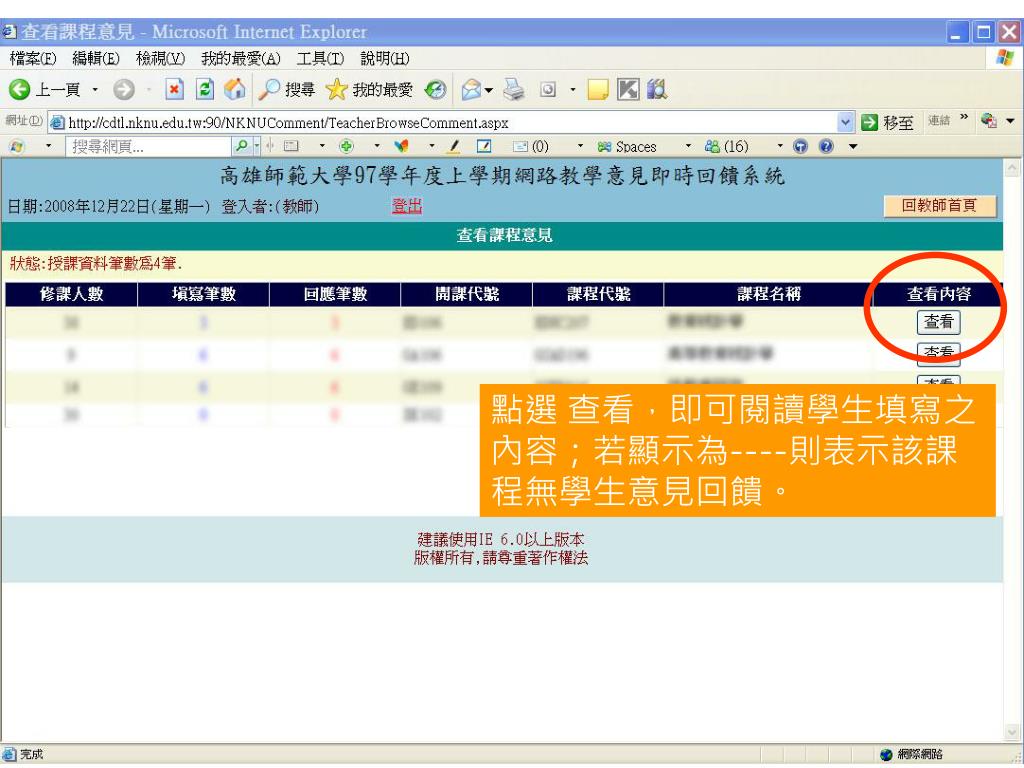Click the page scrollbar up arrow
Screen dimensions: 1024x768
1012,168
